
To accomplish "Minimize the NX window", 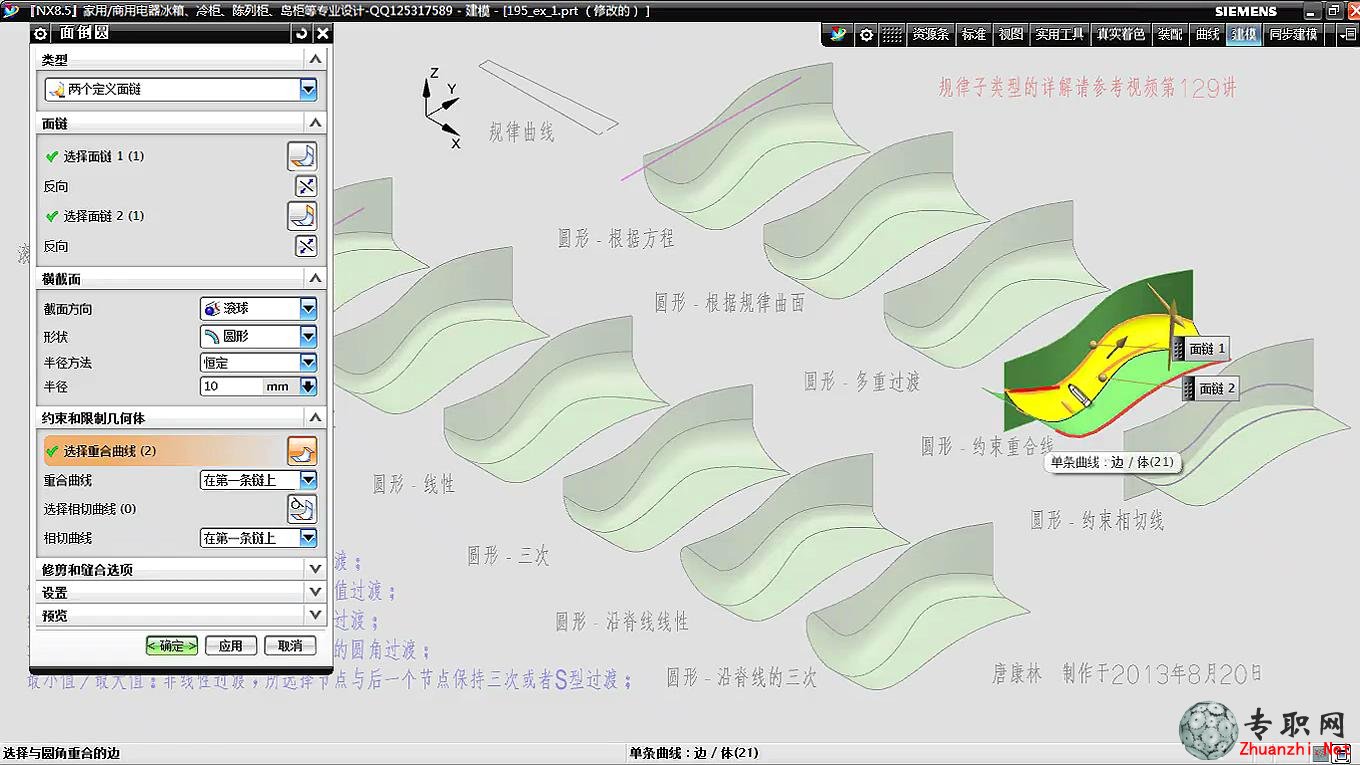I will click(x=1314, y=10).
